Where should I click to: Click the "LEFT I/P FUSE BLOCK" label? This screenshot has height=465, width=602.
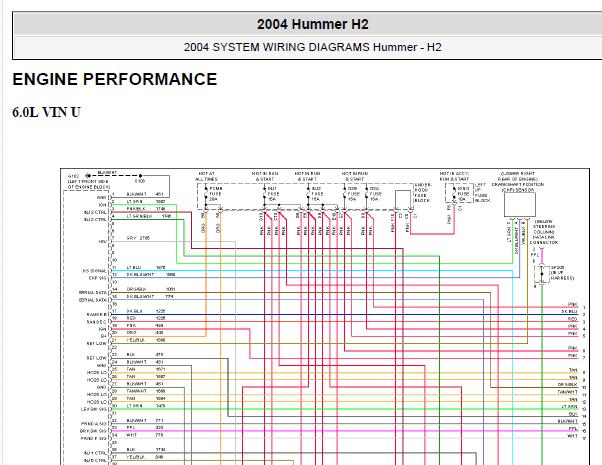(x=483, y=193)
